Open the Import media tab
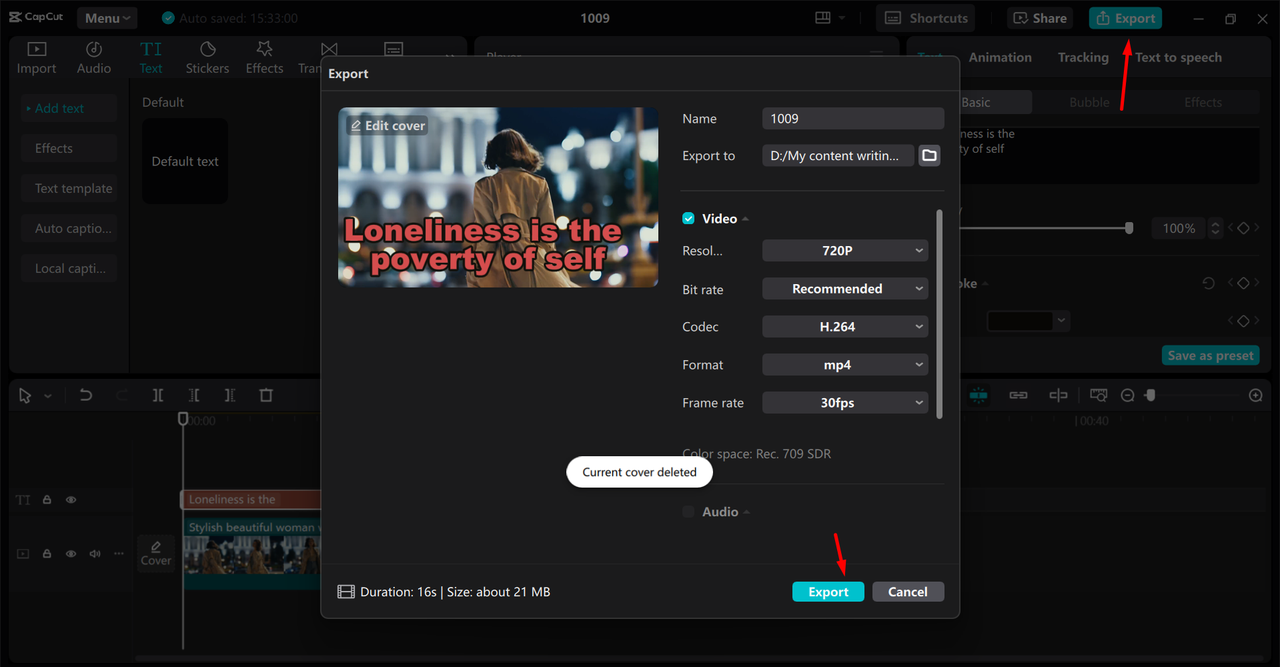The height and width of the screenshot is (667, 1280). point(36,58)
